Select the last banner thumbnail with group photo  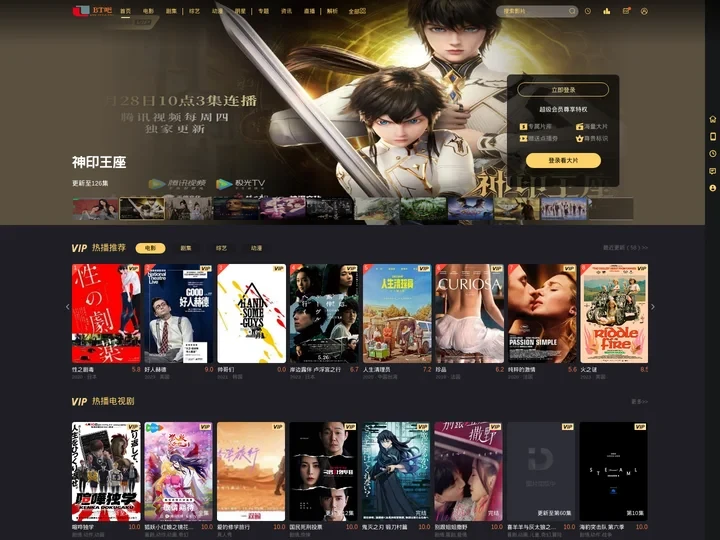(x=564, y=209)
